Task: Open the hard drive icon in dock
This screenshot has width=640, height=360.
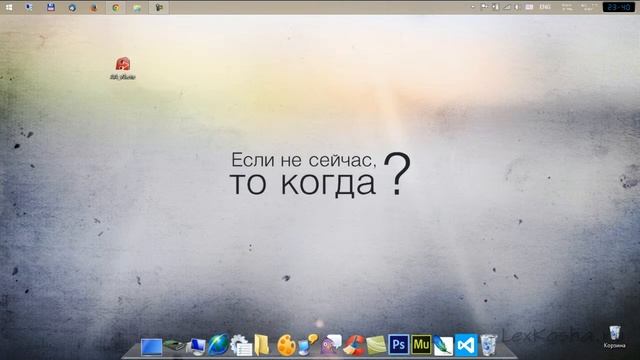Action: point(174,346)
